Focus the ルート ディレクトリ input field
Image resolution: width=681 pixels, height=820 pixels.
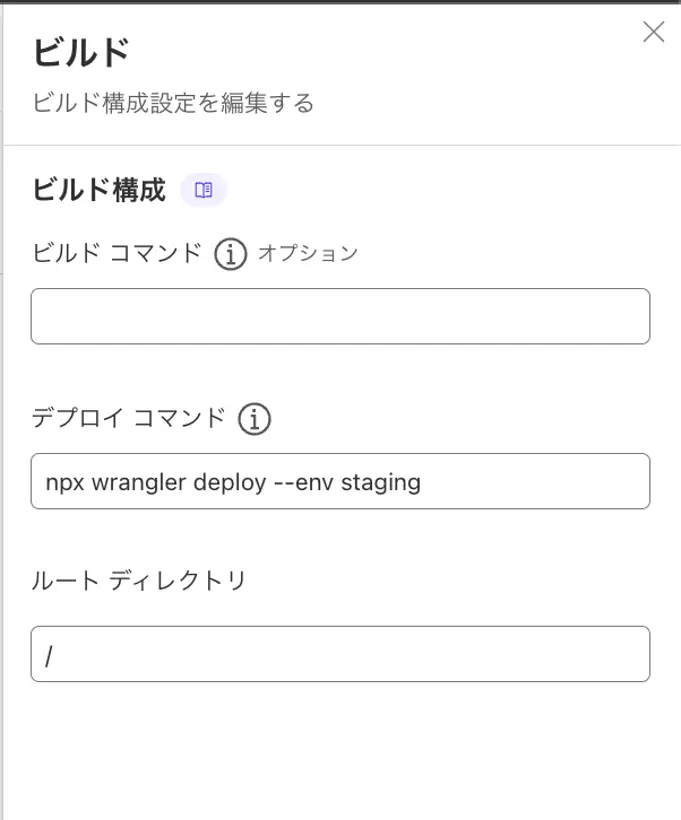pos(340,654)
